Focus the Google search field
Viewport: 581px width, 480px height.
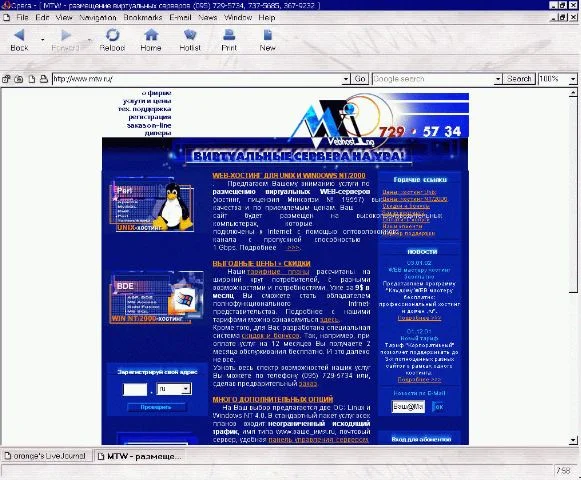coord(433,79)
